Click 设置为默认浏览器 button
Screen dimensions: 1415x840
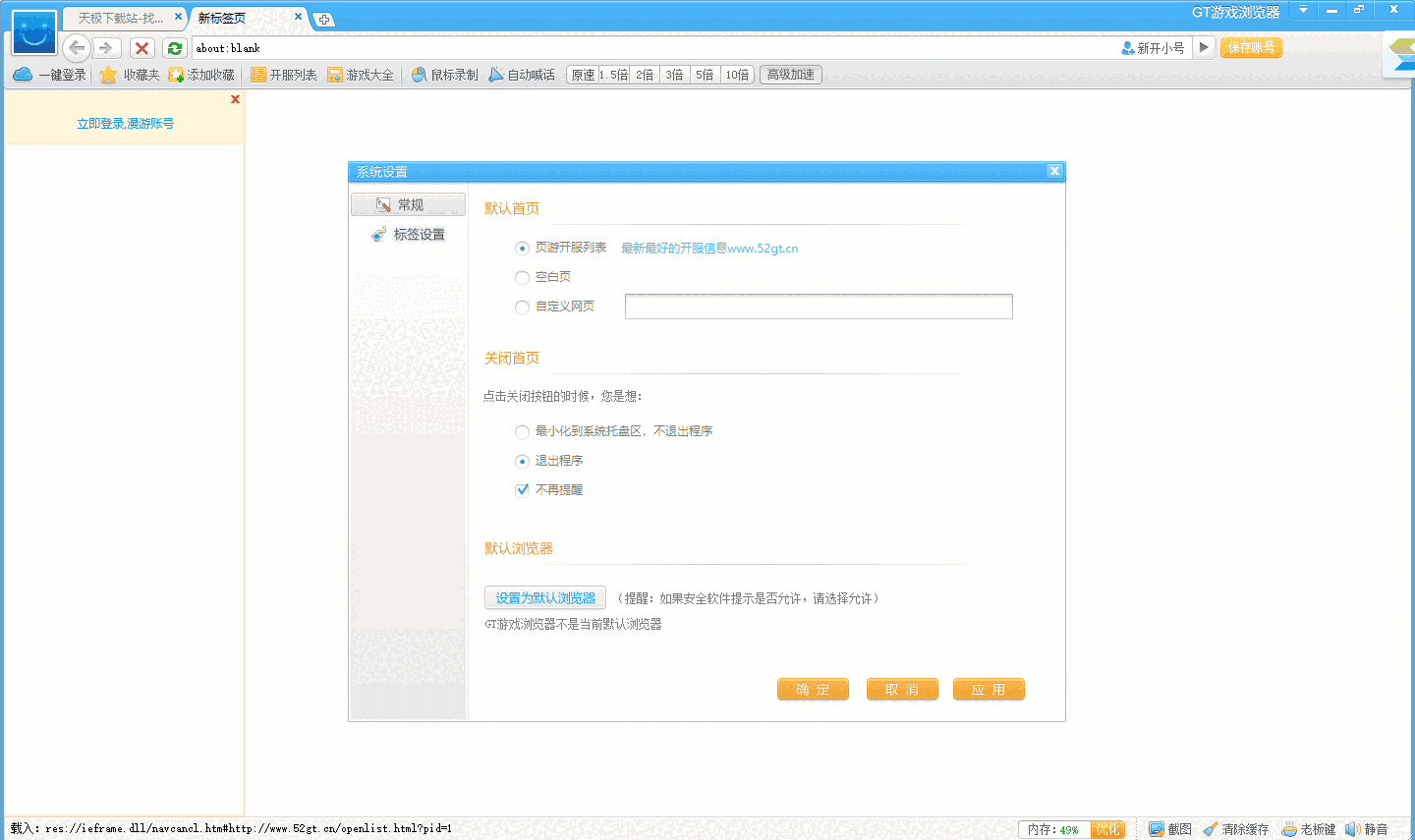click(545, 598)
